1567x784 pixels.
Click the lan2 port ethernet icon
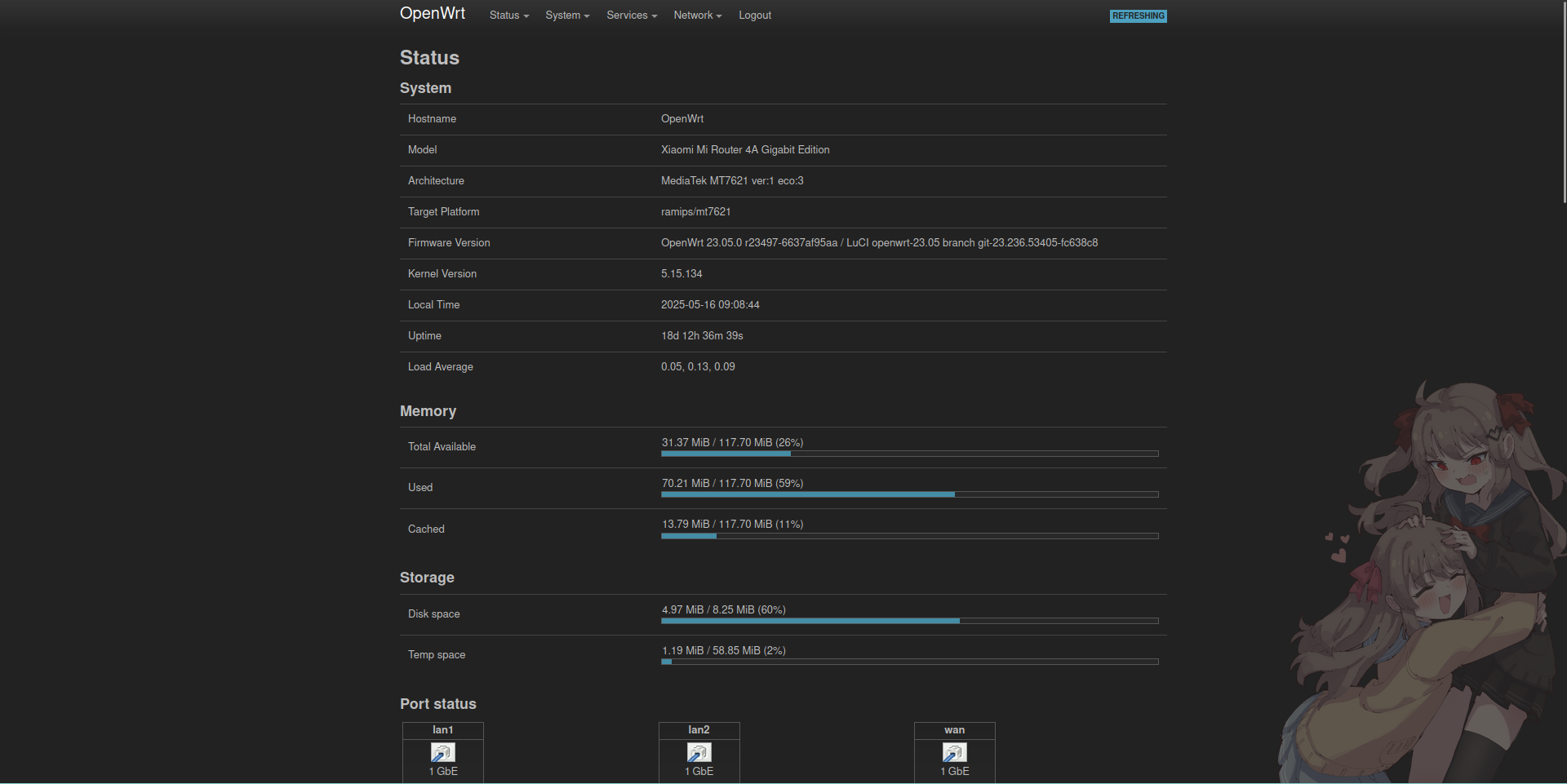[x=699, y=752]
